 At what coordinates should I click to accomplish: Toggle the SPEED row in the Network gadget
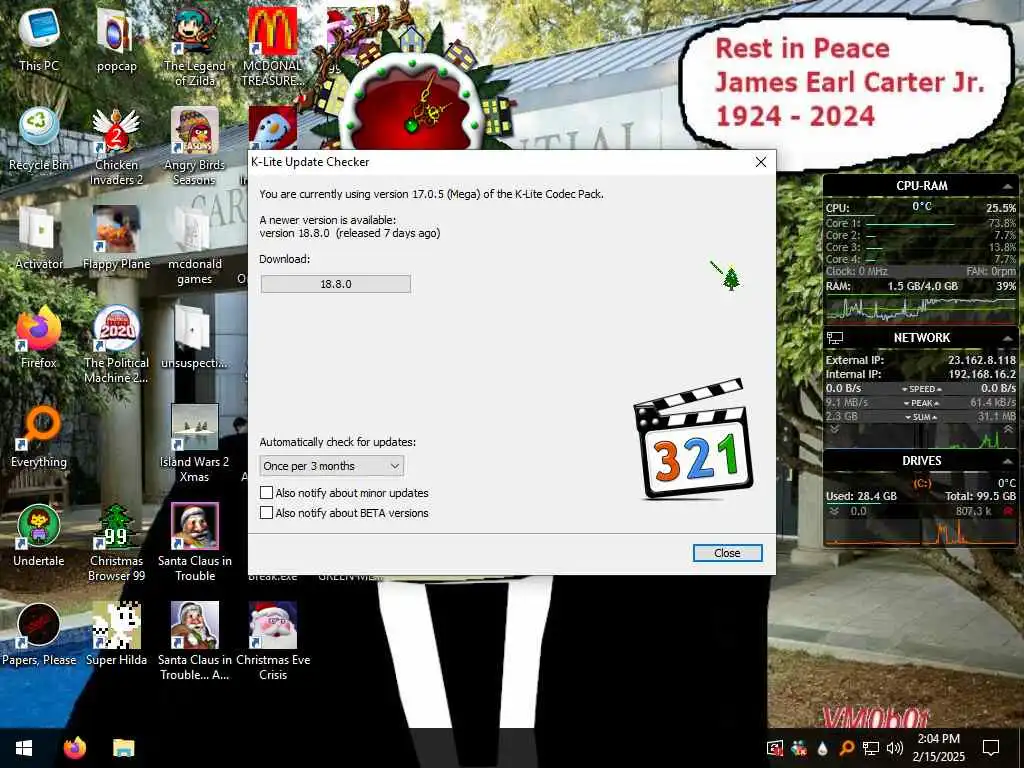click(x=921, y=389)
